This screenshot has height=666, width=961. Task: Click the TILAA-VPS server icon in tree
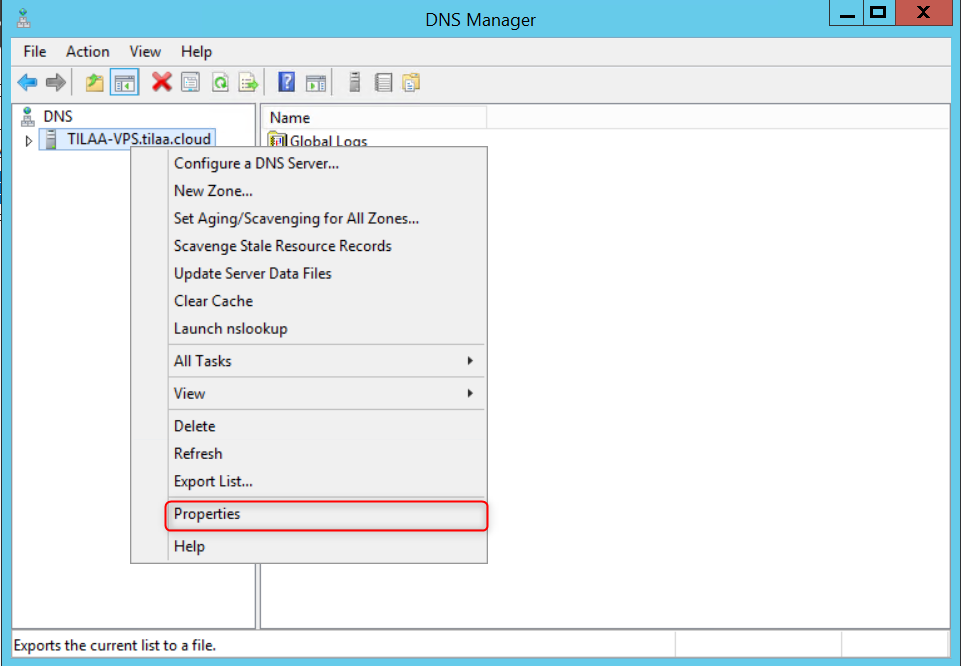pyautogui.click(x=51, y=140)
